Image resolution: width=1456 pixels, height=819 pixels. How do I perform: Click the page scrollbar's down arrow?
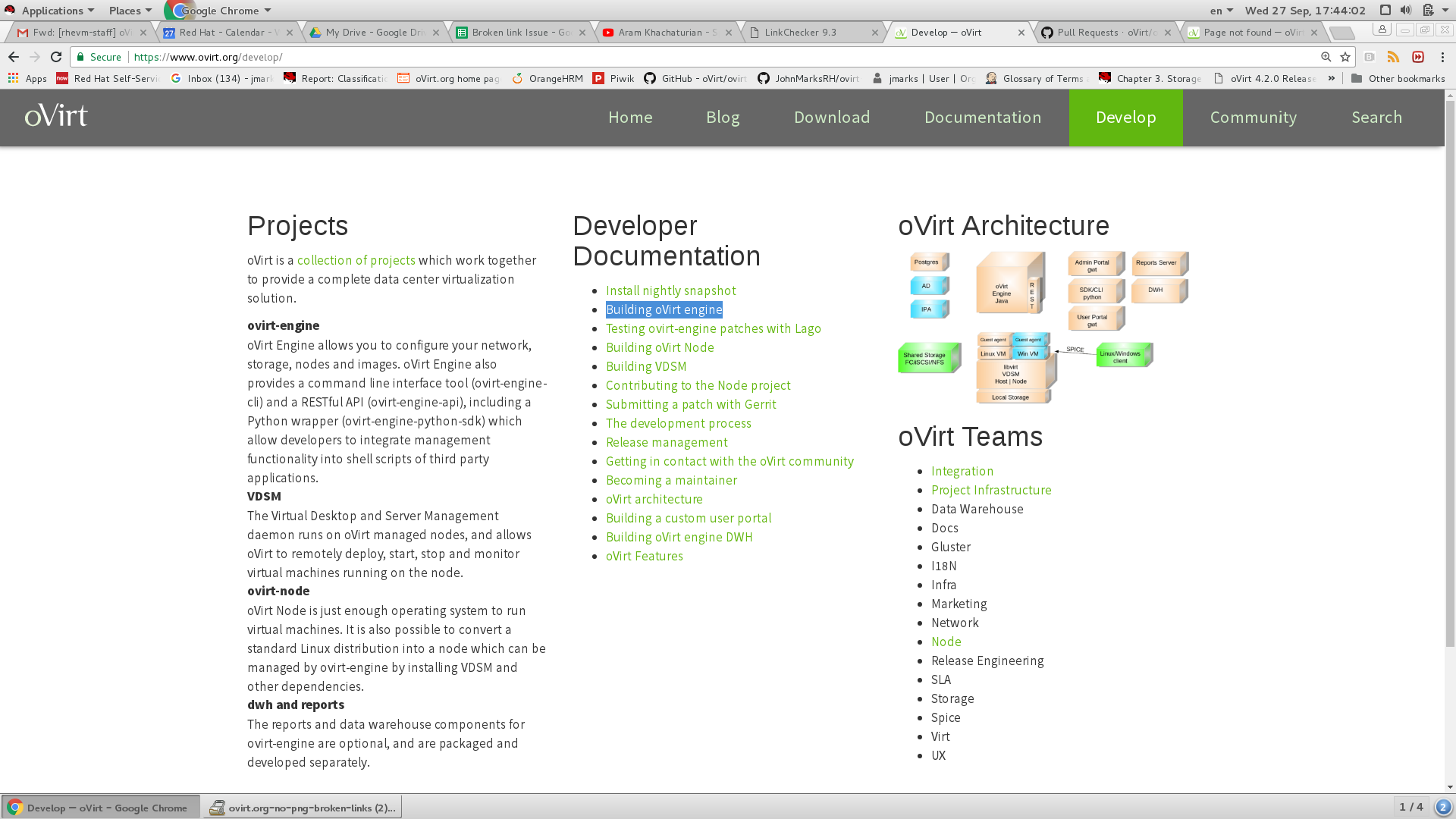point(1450,787)
